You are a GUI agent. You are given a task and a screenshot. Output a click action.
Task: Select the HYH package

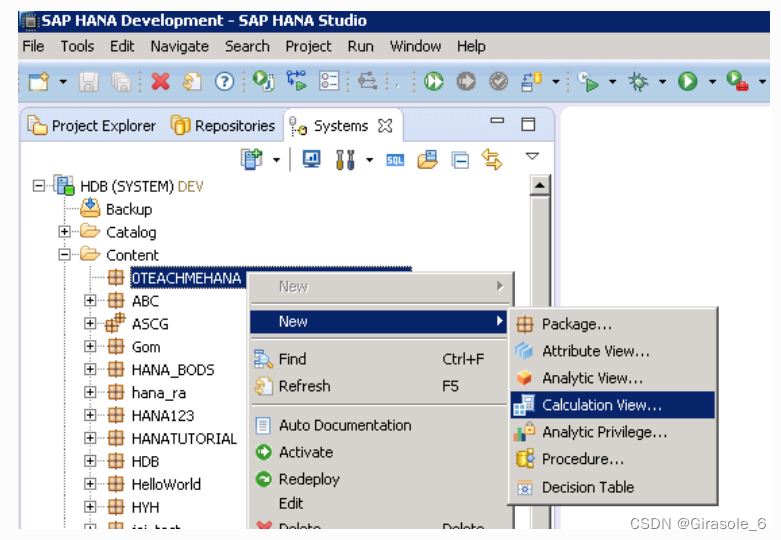[145, 507]
